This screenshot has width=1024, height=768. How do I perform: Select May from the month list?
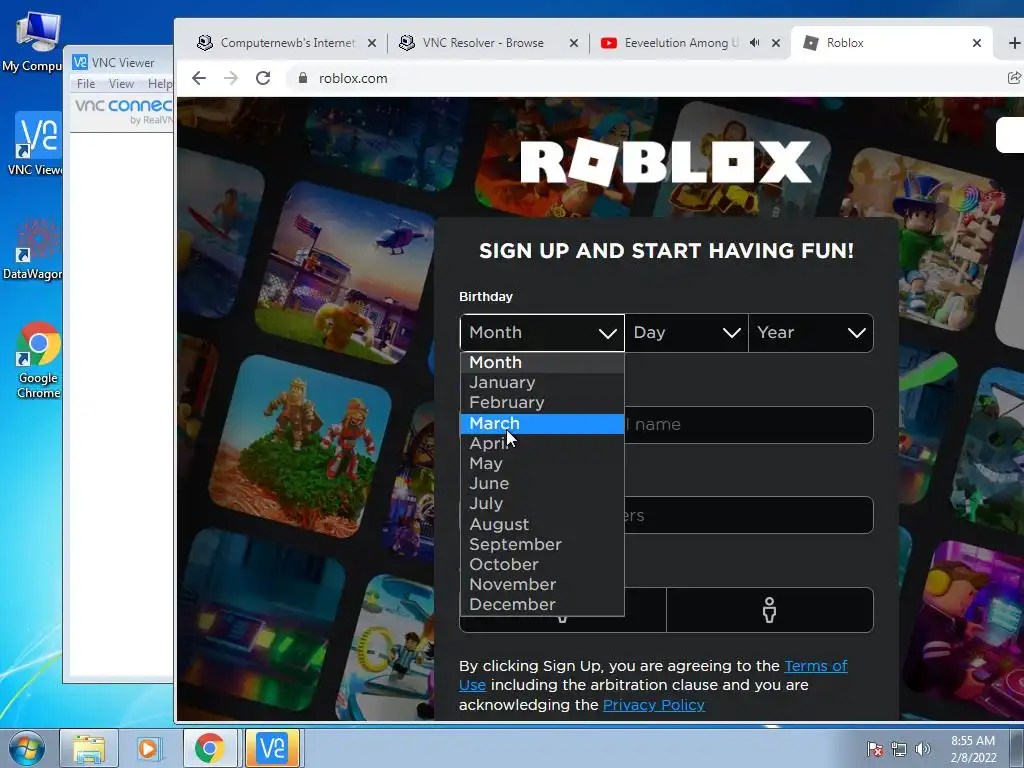[542, 464]
